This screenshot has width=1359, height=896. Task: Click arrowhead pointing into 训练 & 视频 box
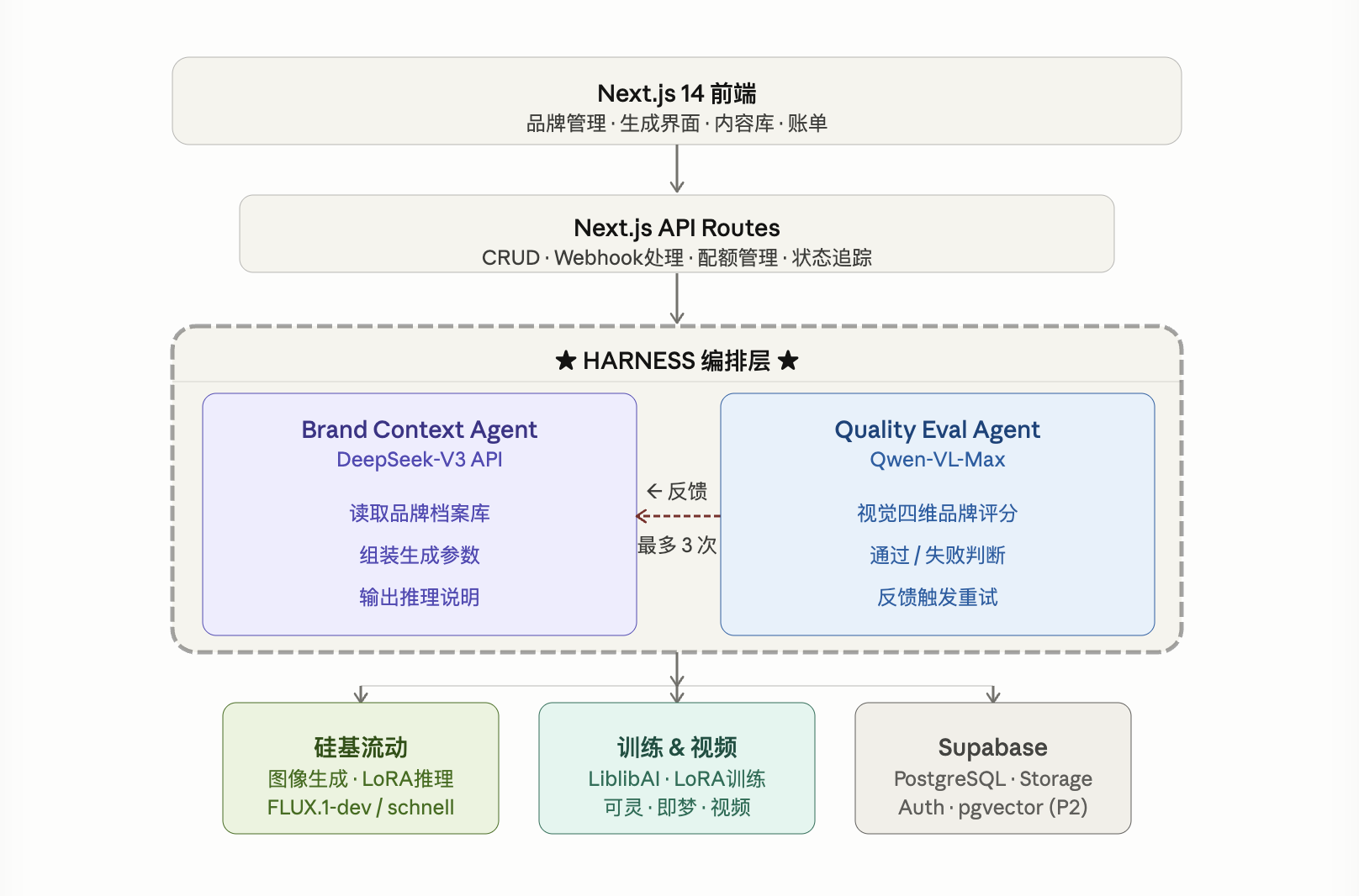pos(677,693)
